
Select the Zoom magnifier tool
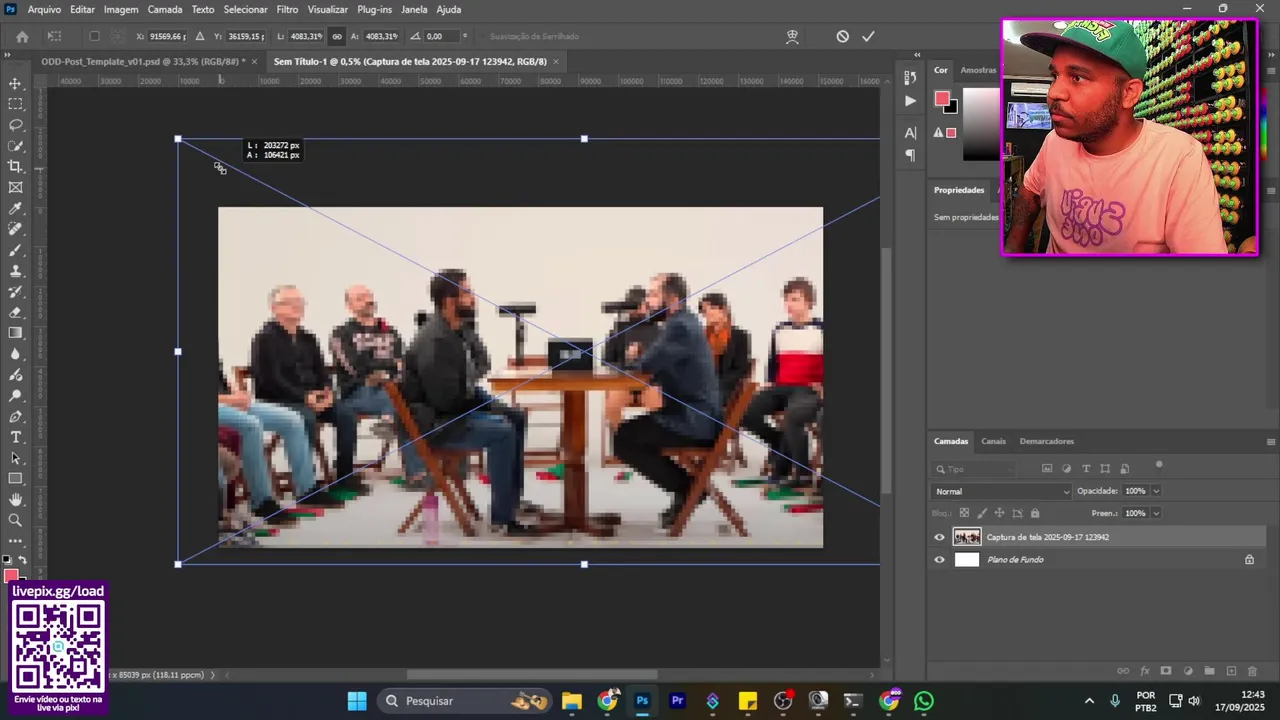(15, 521)
